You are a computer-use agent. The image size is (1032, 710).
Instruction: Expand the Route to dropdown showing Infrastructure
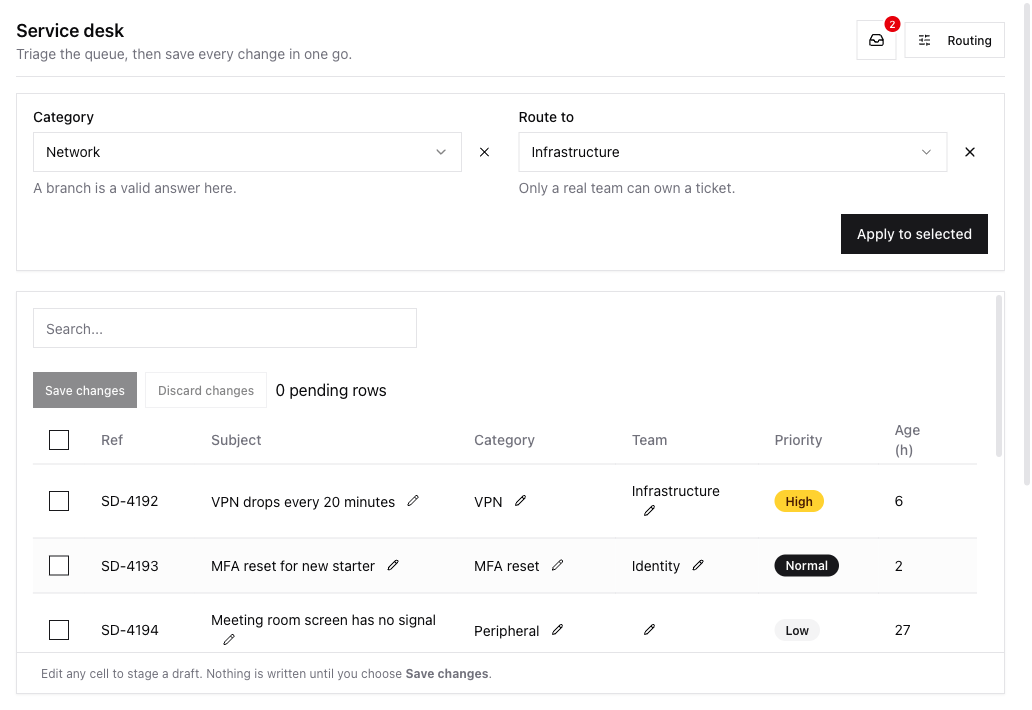click(733, 152)
